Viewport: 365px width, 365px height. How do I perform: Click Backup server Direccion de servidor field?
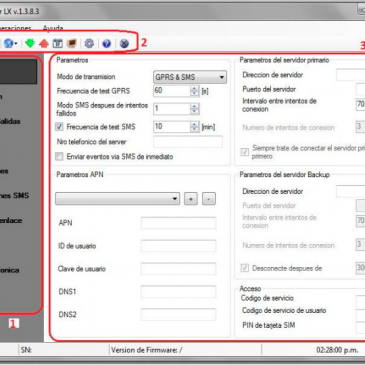point(350,191)
